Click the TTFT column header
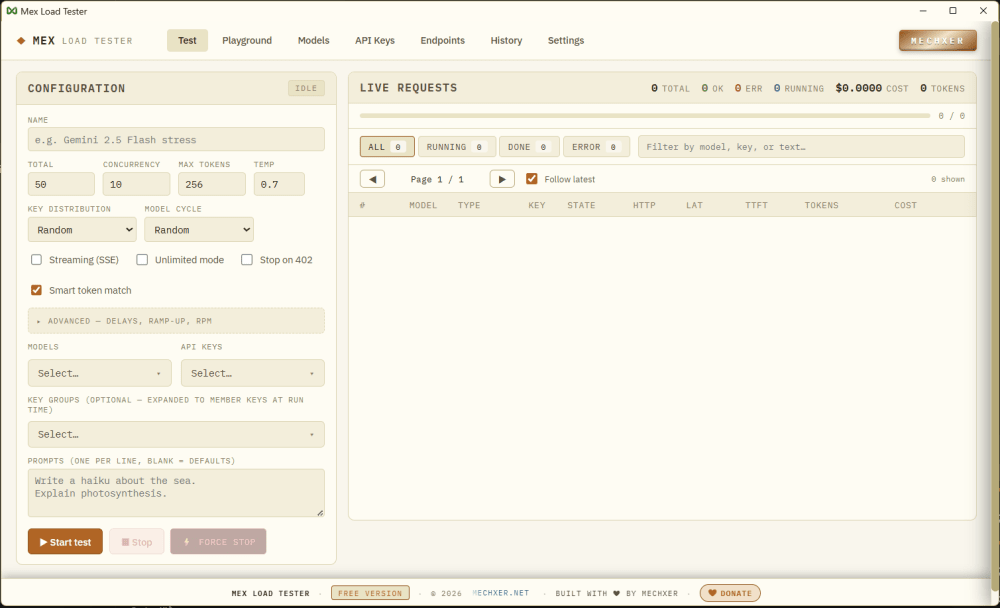The height and width of the screenshot is (608, 1000). pos(756,205)
